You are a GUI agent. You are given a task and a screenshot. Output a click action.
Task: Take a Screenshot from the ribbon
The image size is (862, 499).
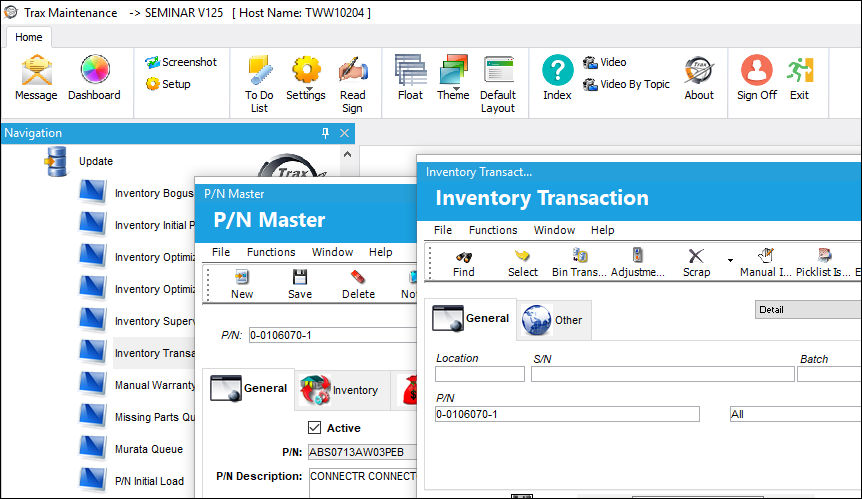pyautogui.click(x=181, y=62)
